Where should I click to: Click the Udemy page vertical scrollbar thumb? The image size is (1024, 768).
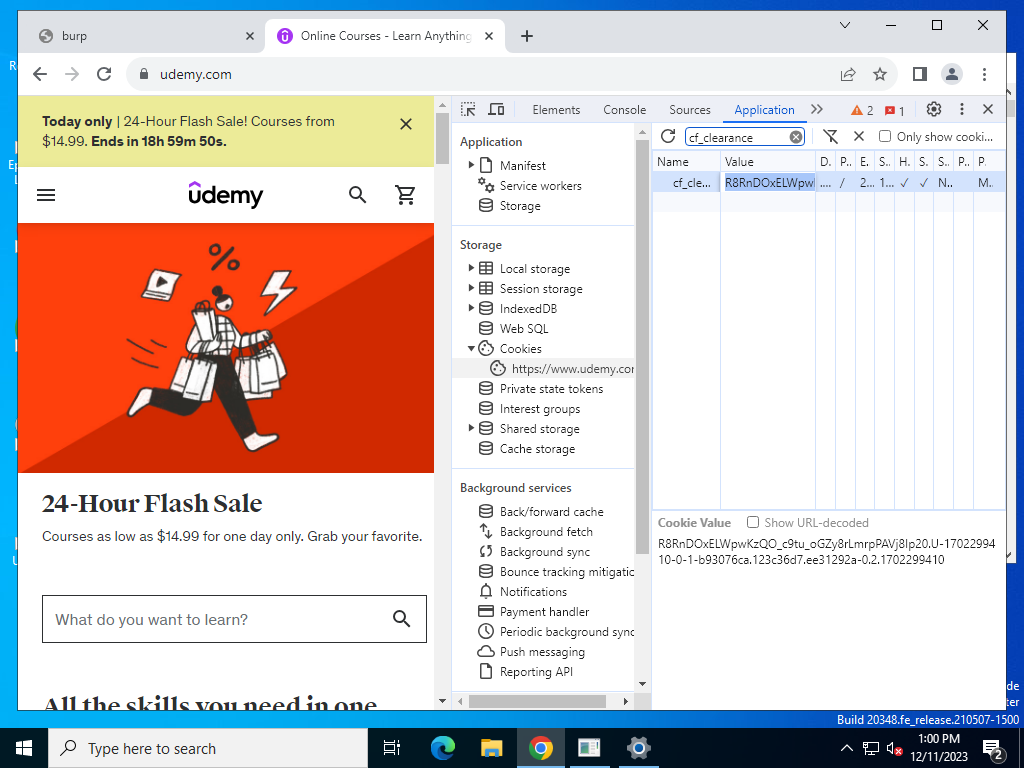(x=442, y=138)
